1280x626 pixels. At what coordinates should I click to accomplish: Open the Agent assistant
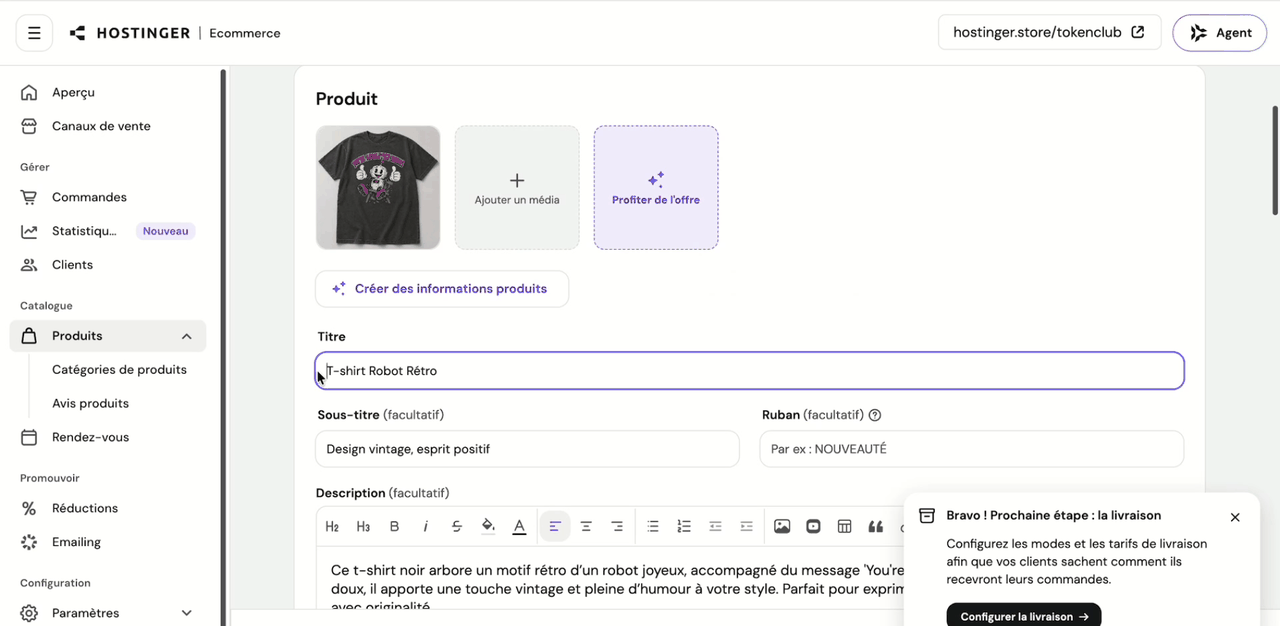point(1220,33)
